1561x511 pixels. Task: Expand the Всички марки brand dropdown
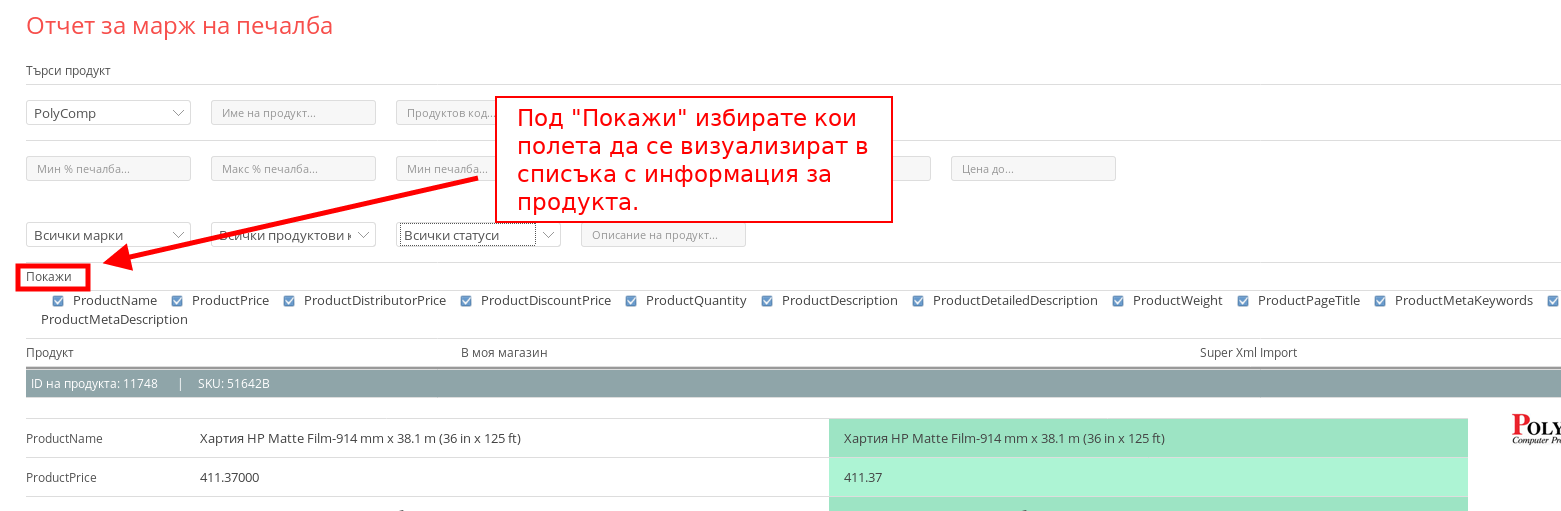coord(107,235)
